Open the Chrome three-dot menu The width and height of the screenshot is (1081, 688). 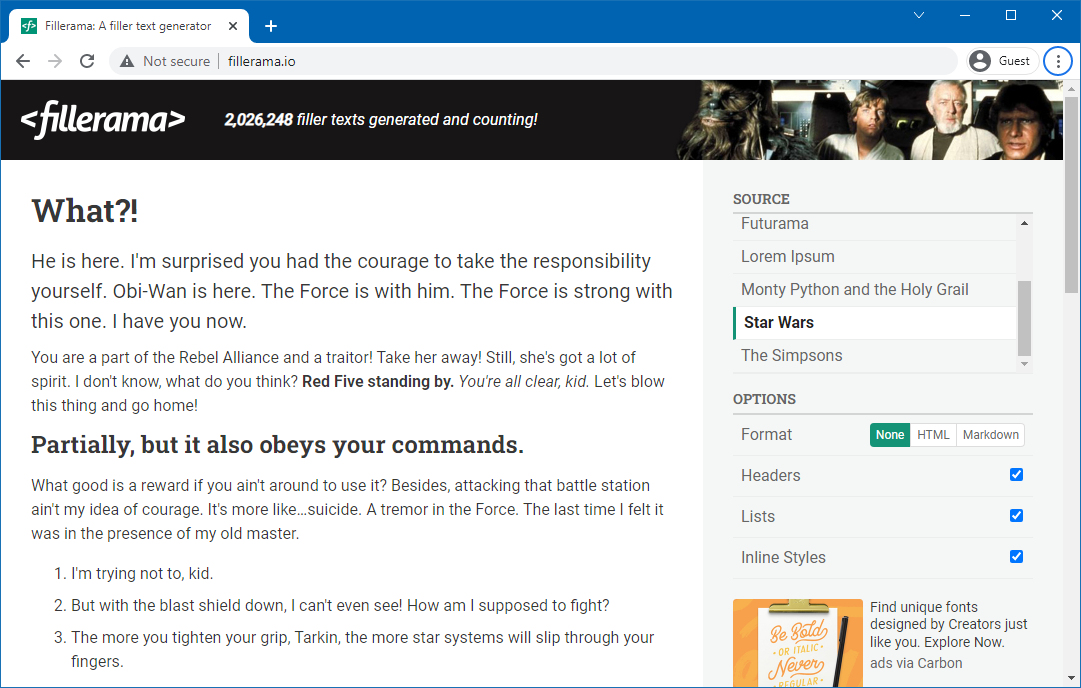[x=1058, y=61]
